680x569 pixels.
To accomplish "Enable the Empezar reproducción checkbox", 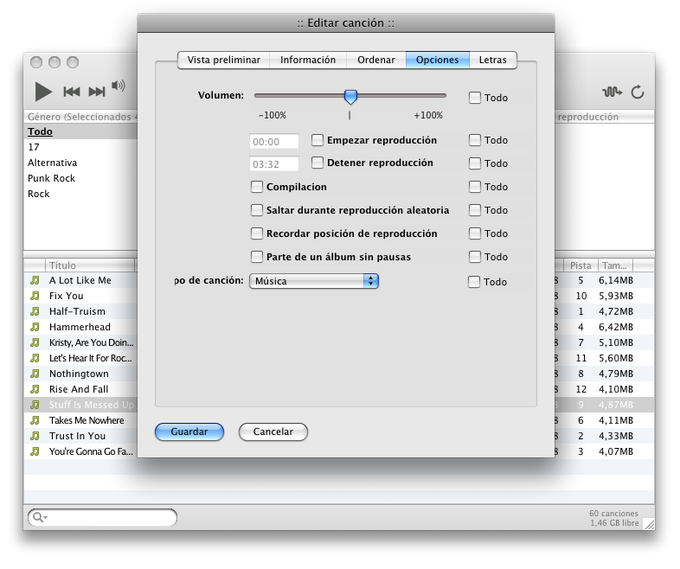I will (317, 140).
